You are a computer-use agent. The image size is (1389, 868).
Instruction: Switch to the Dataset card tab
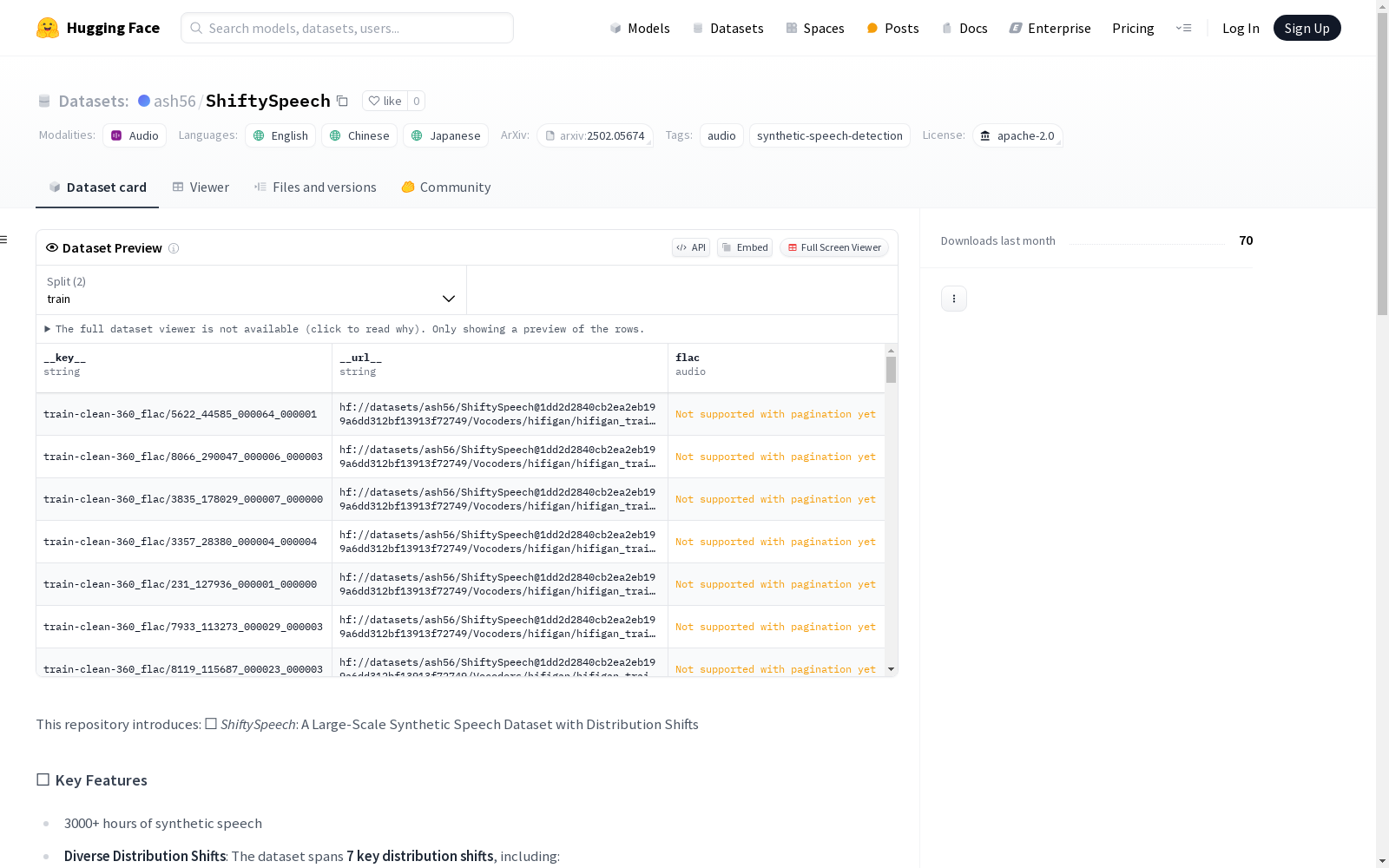[x=97, y=187]
